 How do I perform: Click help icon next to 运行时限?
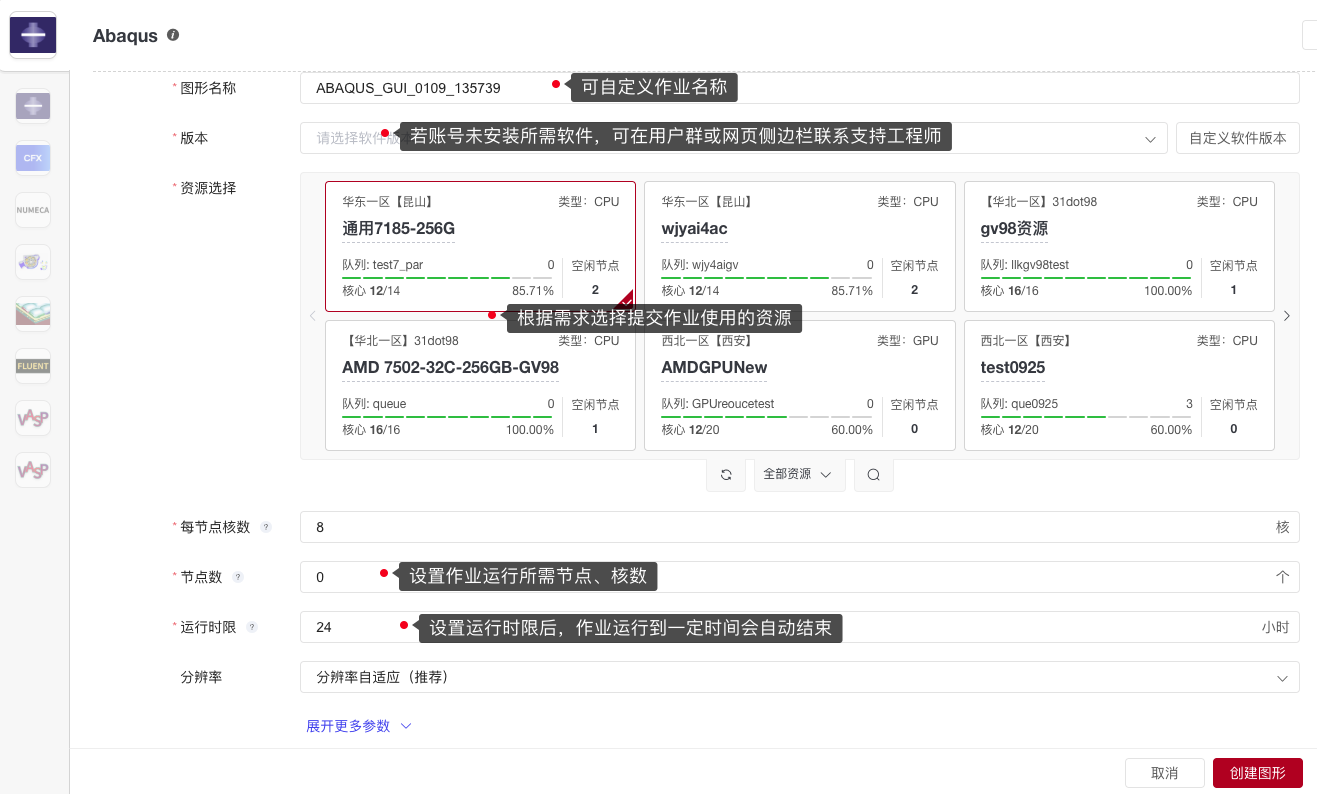pyautogui.click(x=252, y=627)
